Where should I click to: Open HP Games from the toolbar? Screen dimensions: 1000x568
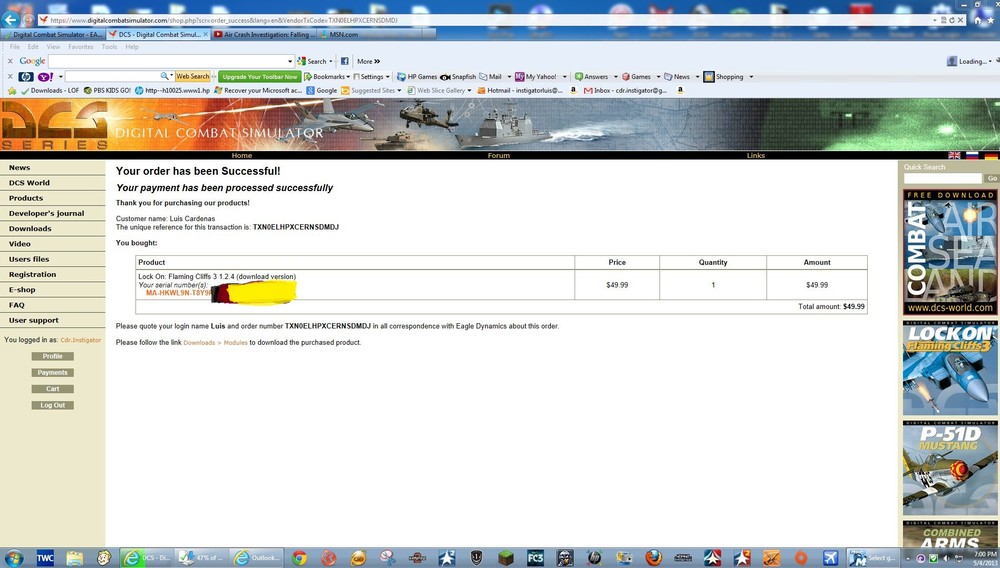pyautogui.click(x=416, y=76)
